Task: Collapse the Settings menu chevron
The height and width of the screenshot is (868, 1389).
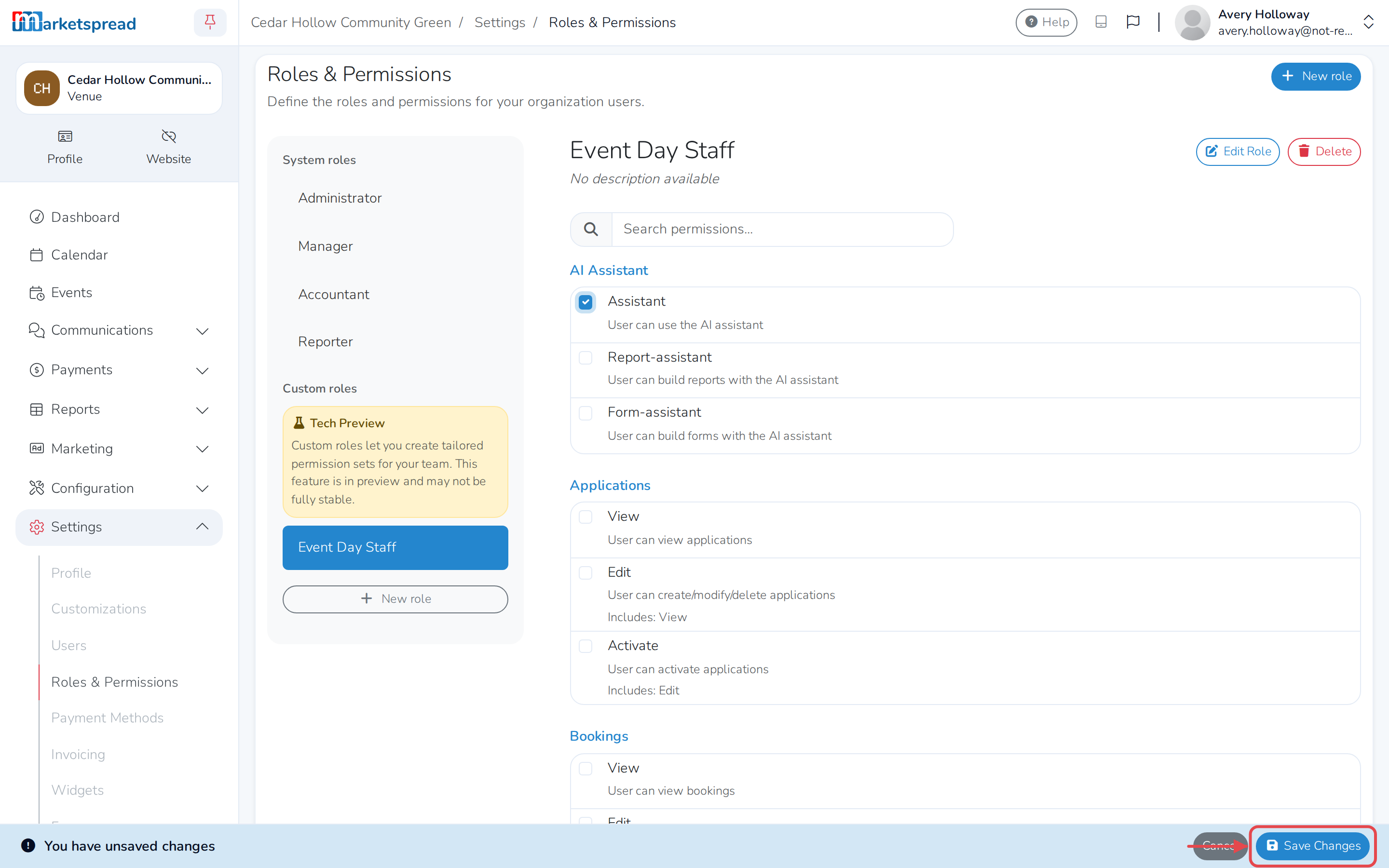Action: point(202,527)
